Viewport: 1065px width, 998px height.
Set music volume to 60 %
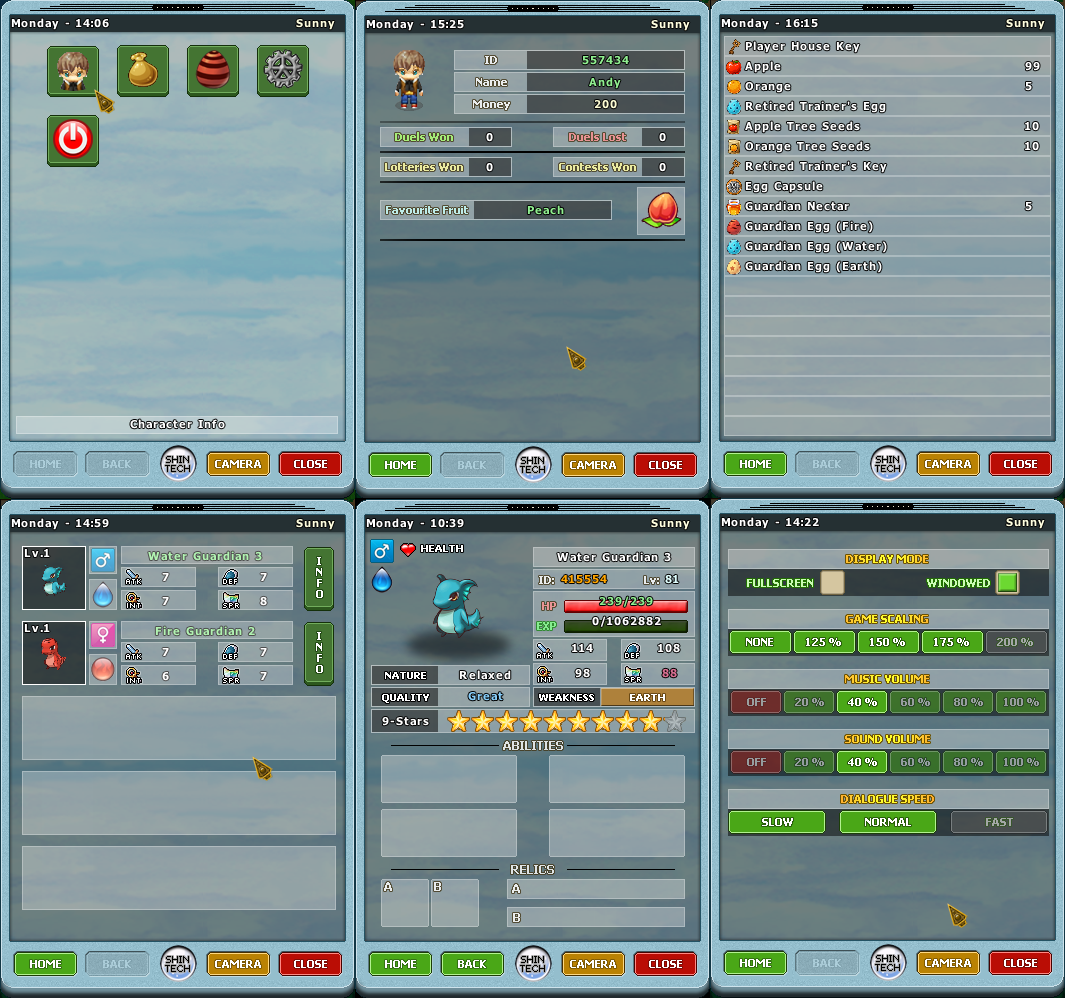[x=915, y=702]
